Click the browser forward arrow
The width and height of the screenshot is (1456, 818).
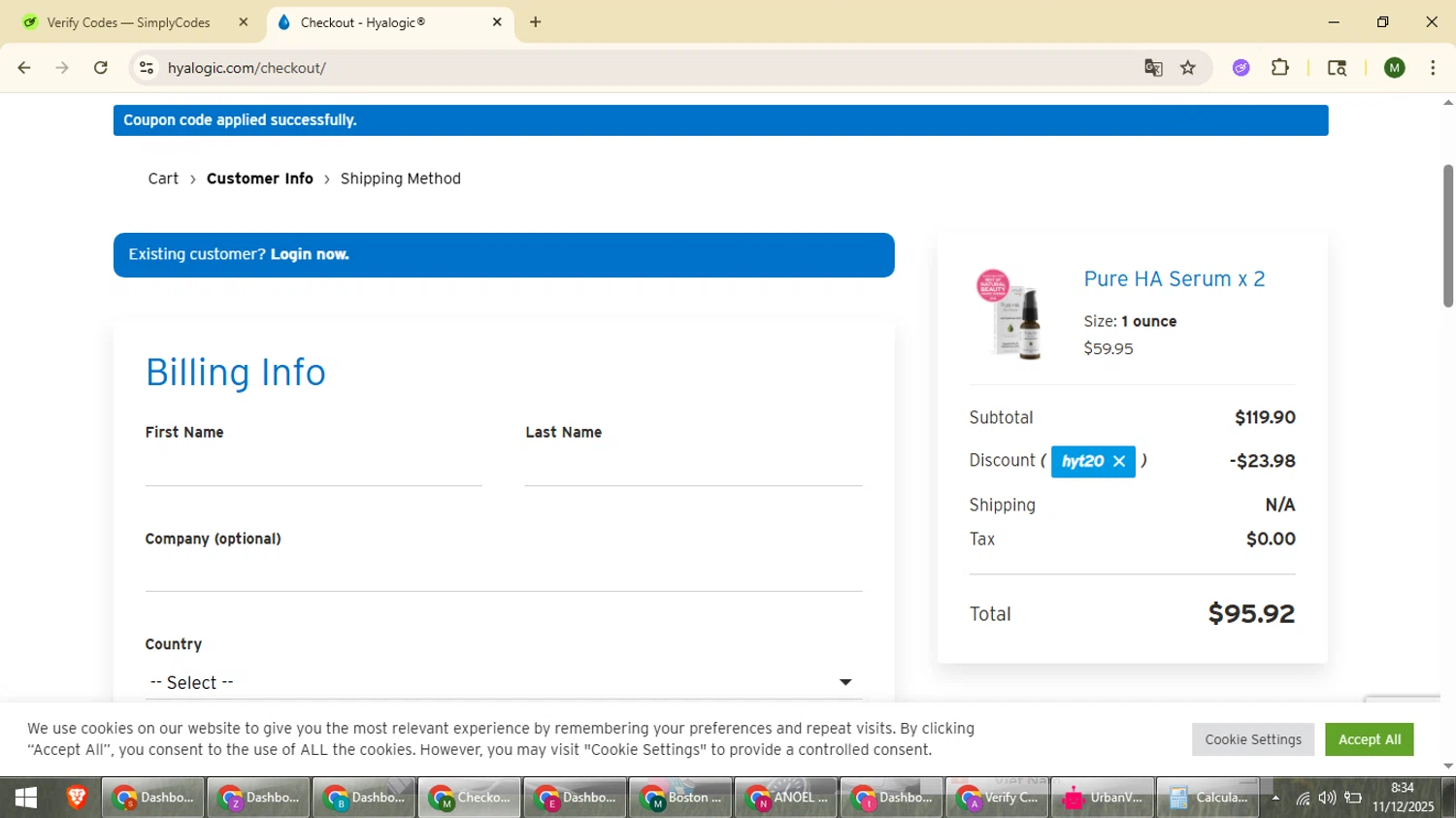coord(62,68)
